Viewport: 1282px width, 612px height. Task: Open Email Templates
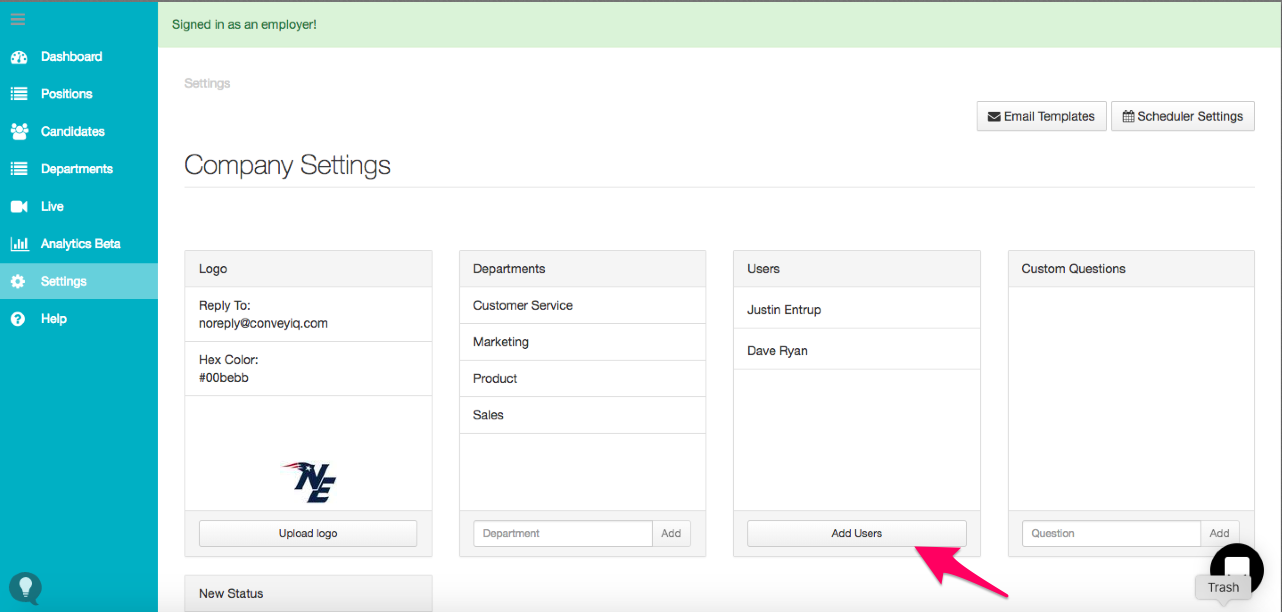1041,116
